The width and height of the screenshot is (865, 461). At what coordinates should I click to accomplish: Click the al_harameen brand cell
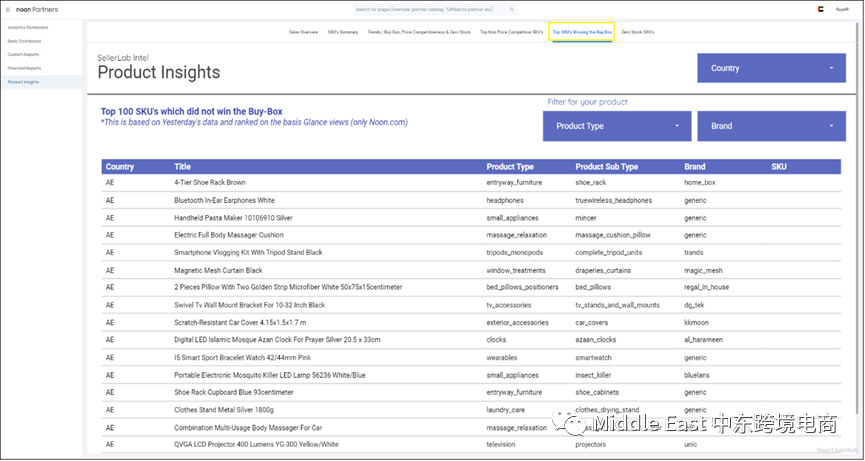(703, 340)
